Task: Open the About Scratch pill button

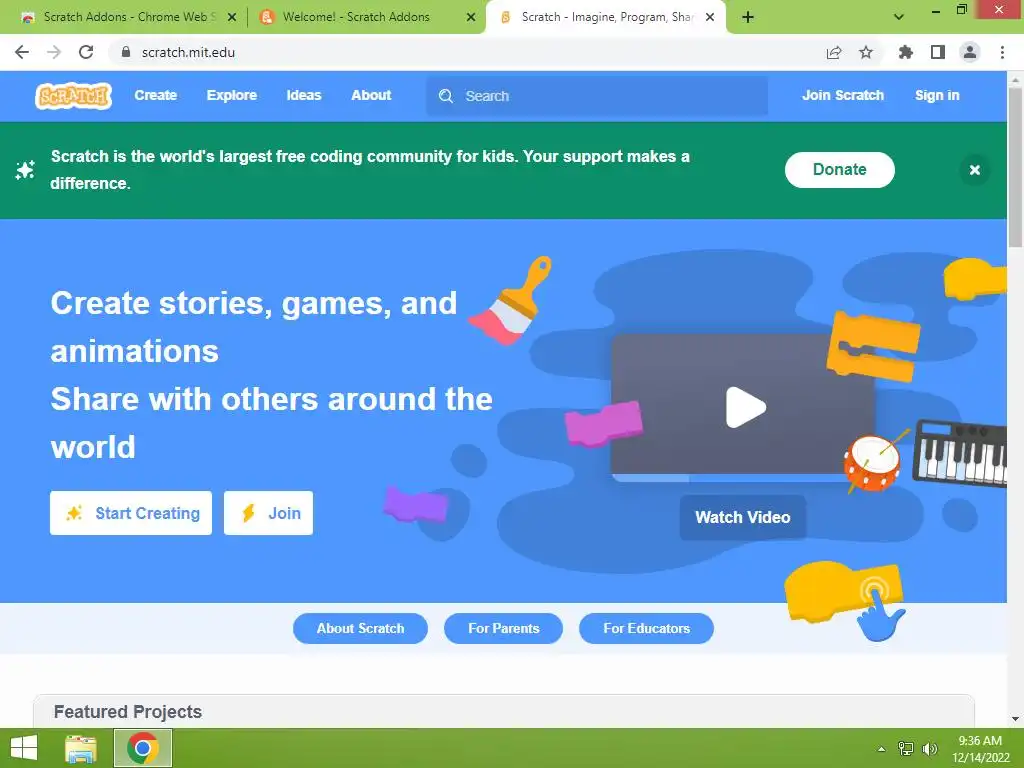Action: click(360, 628)
